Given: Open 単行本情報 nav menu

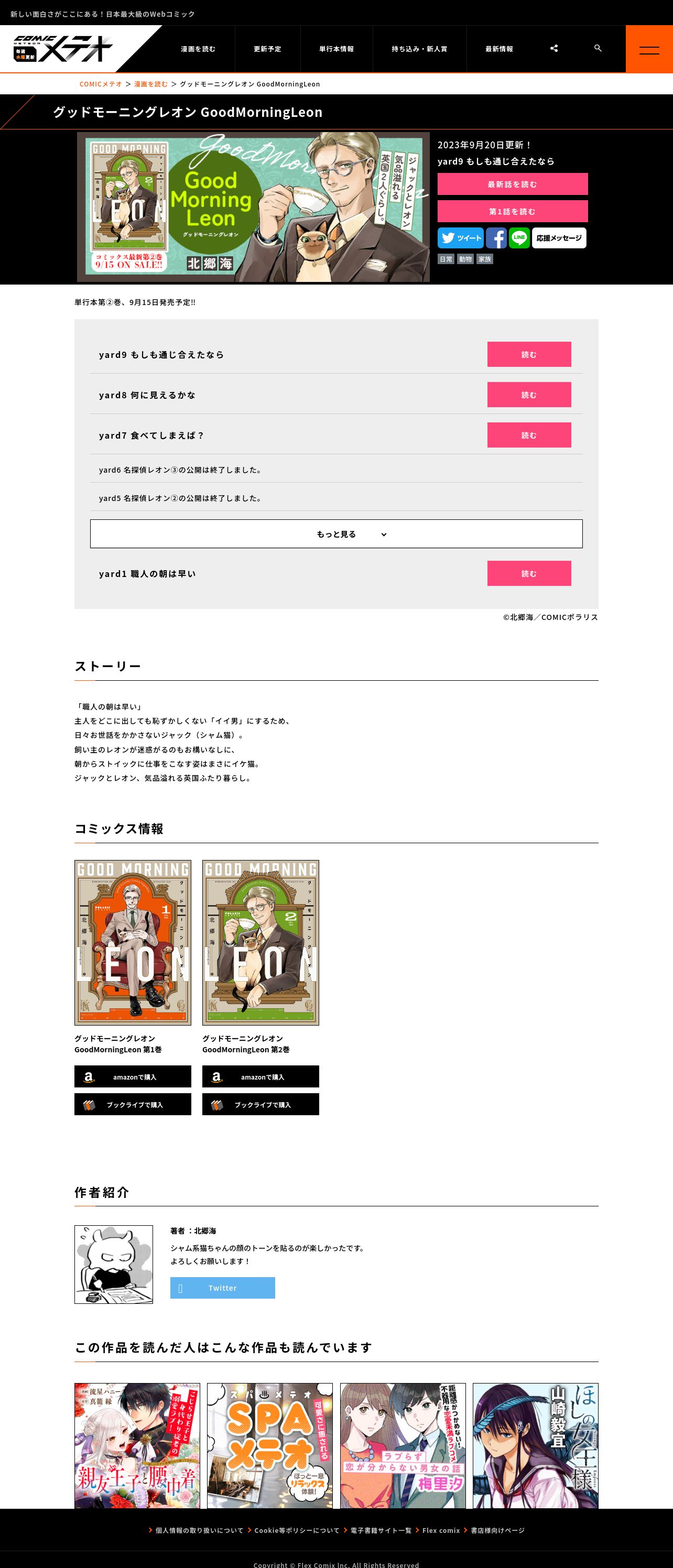Looking at the screenshot, I should [336, 49].
